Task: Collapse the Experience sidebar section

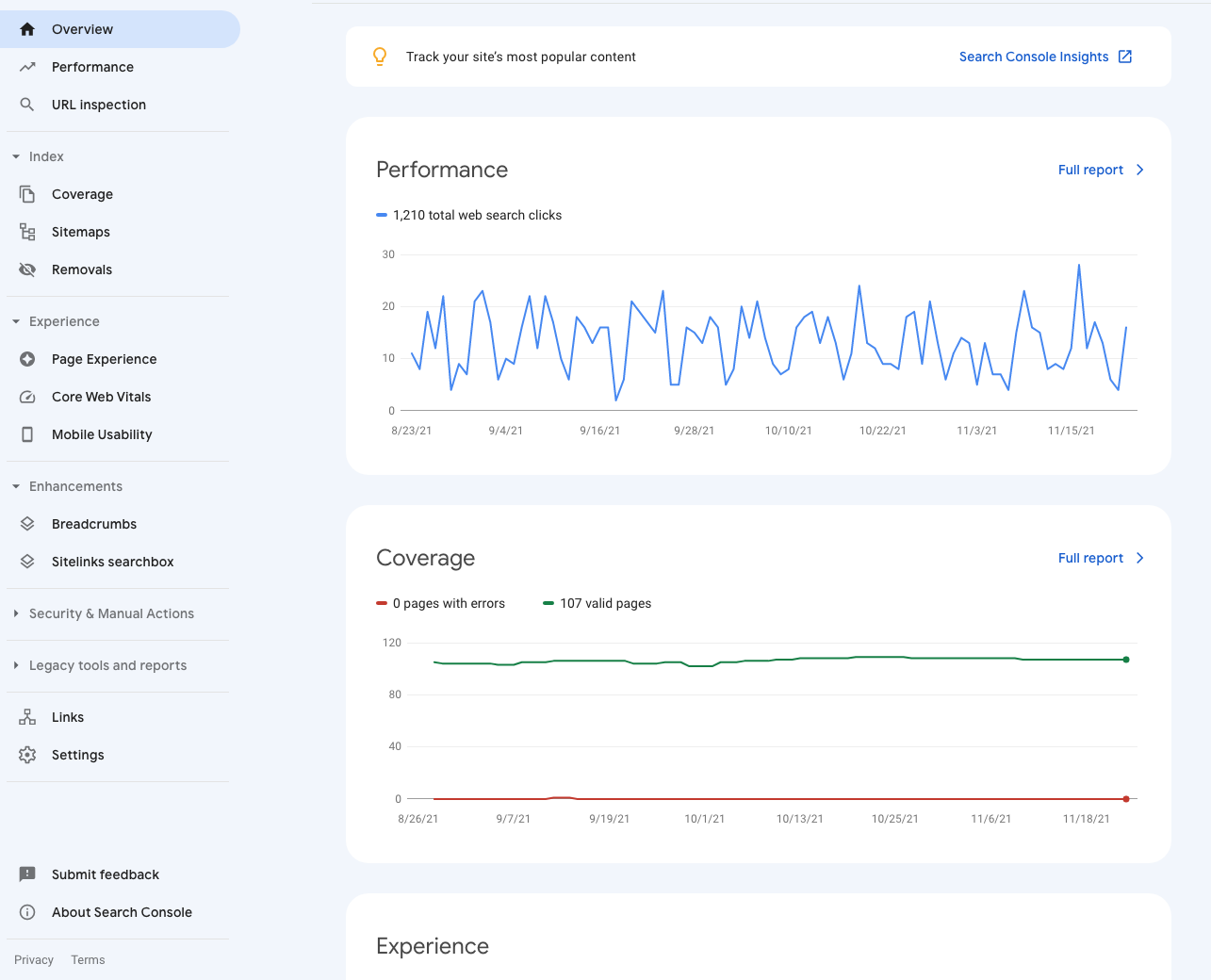Action: pos(16,321)
